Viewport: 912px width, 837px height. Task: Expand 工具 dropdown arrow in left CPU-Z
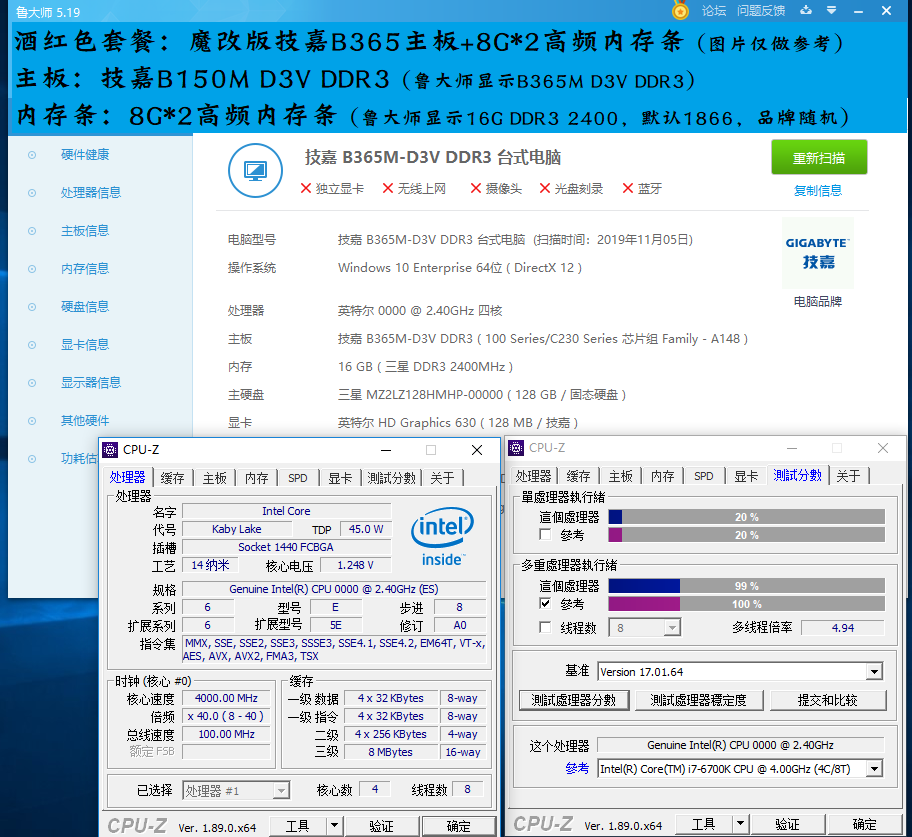pos(334,826)
